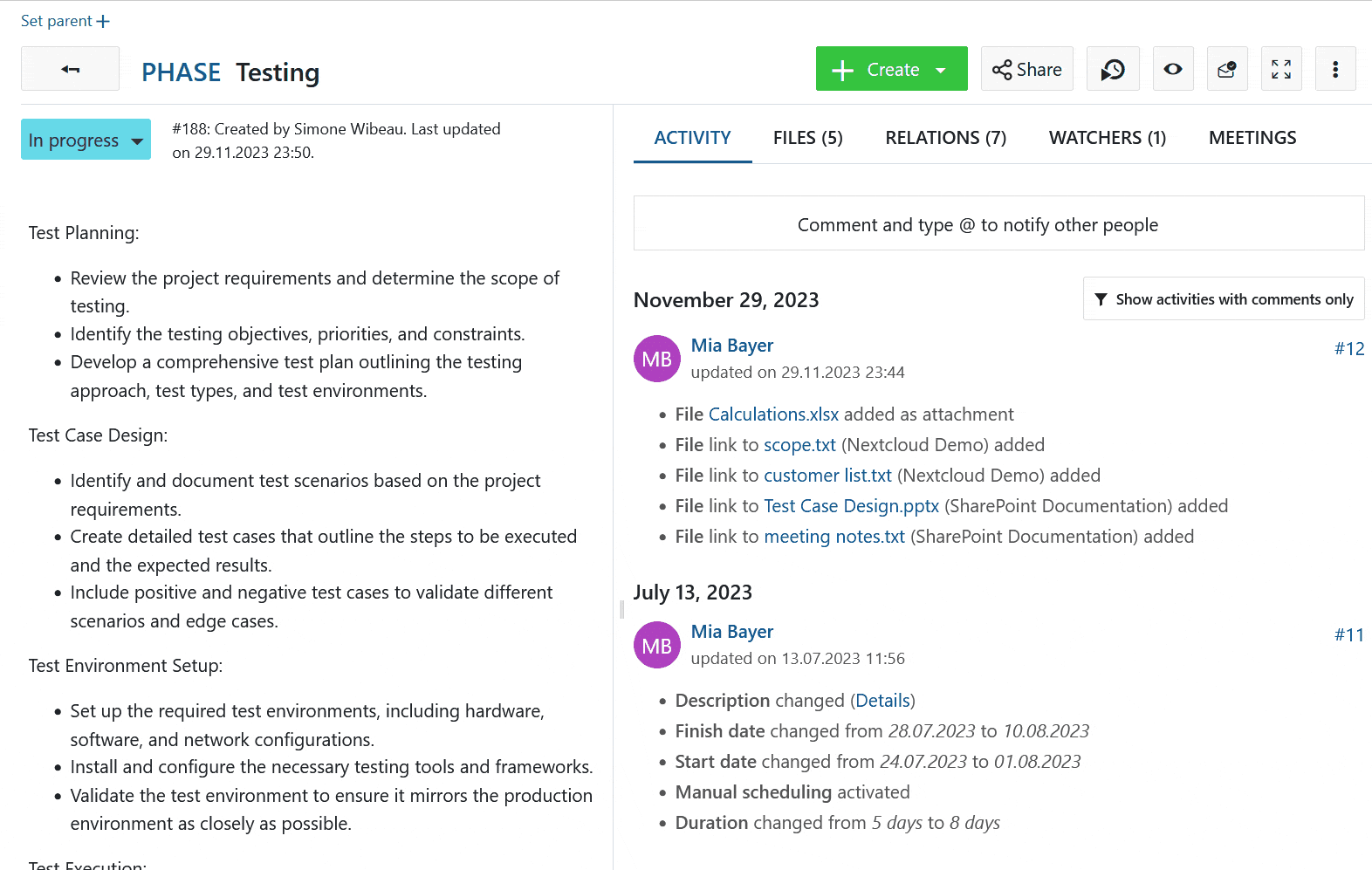
Task: Enter fullscreen view with expand icon
Action: (1281, 69)
